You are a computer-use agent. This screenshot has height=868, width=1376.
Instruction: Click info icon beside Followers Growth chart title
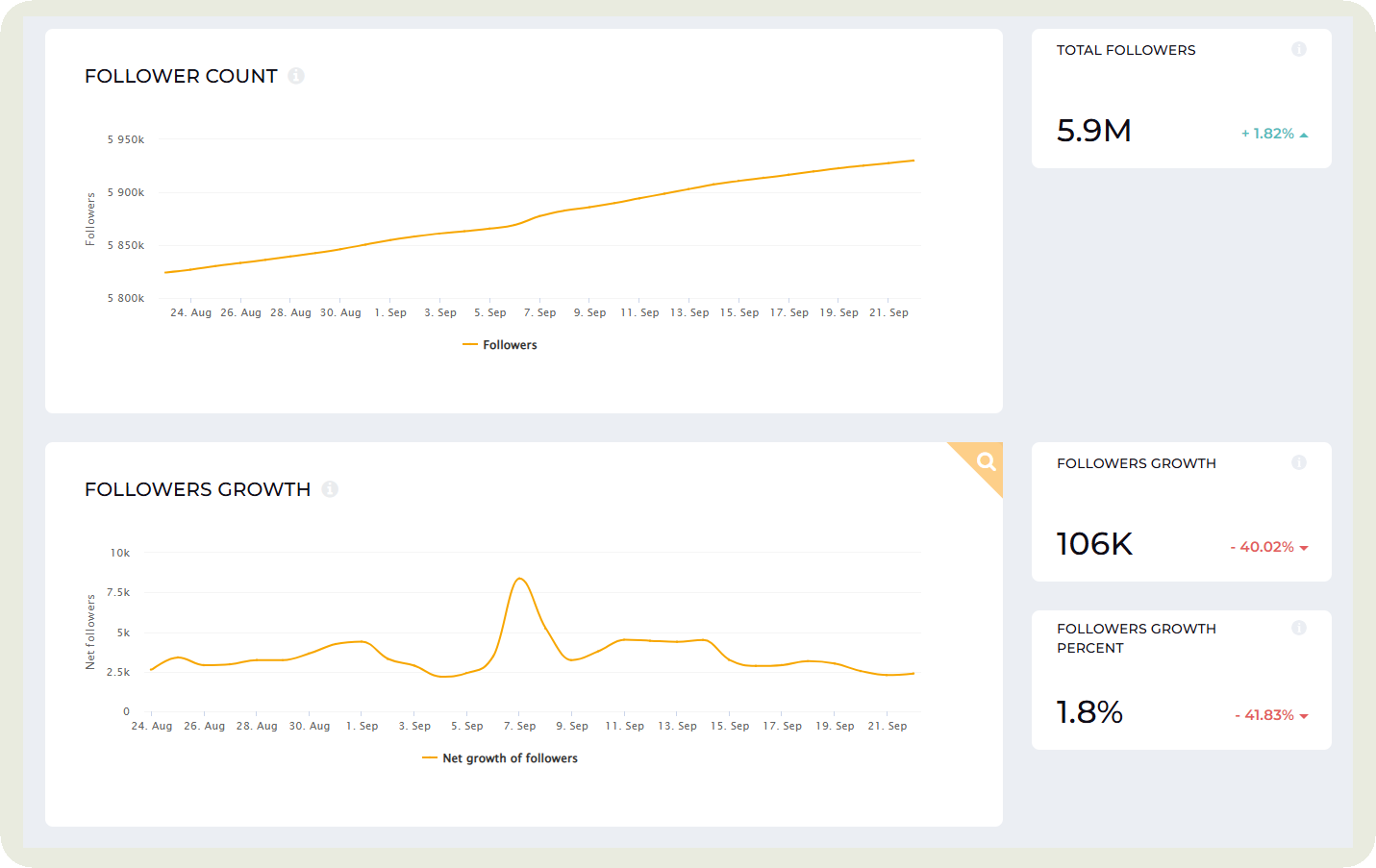[330, 489]
